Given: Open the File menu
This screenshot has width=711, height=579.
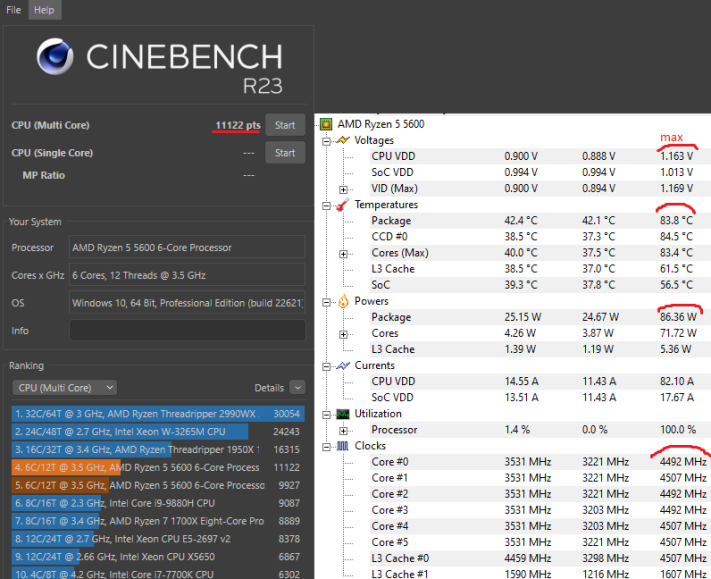Looking at the screenshot, I should (x=13, y=10).
